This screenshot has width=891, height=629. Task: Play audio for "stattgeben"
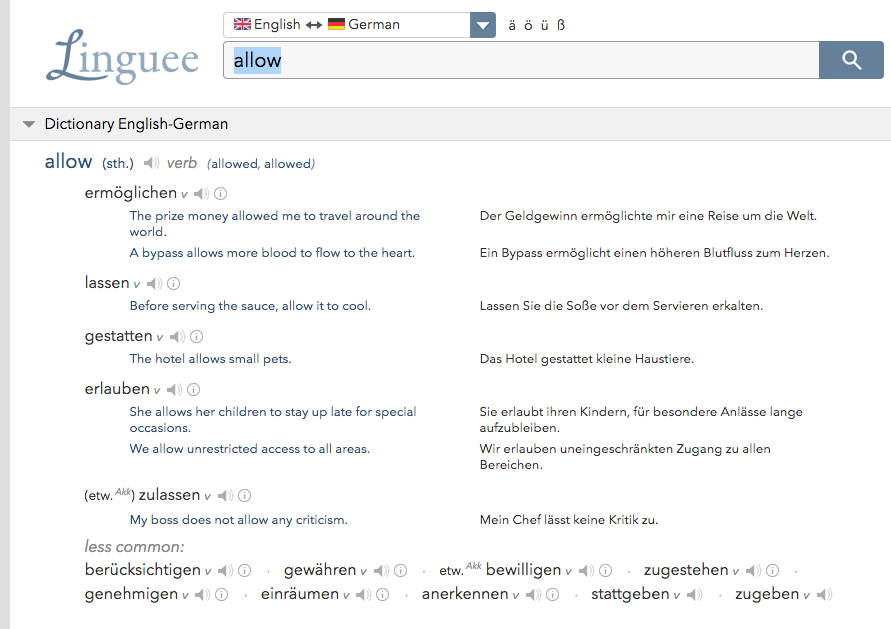[x=693, y=593]
